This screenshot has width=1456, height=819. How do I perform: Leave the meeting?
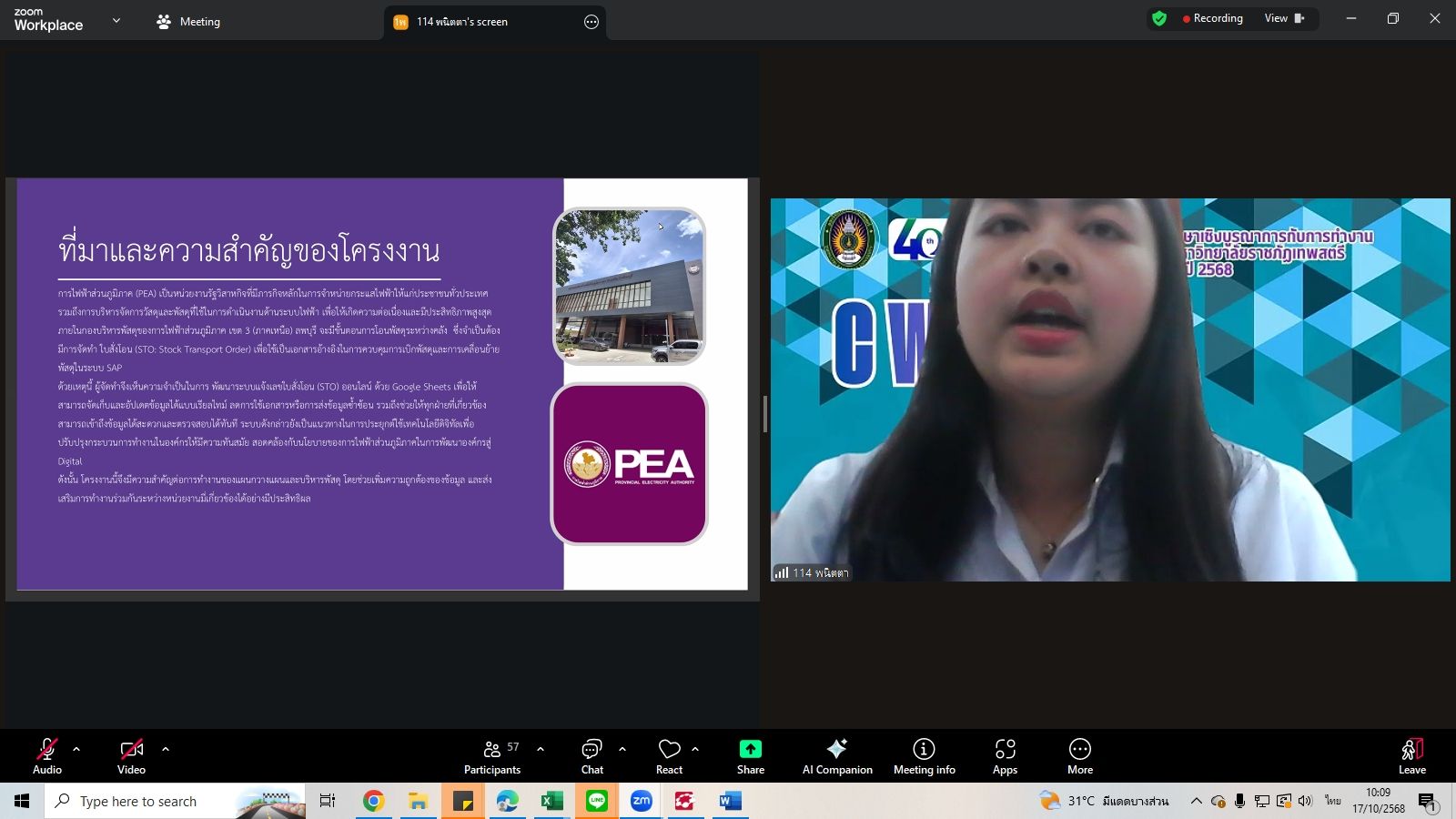1411,755
